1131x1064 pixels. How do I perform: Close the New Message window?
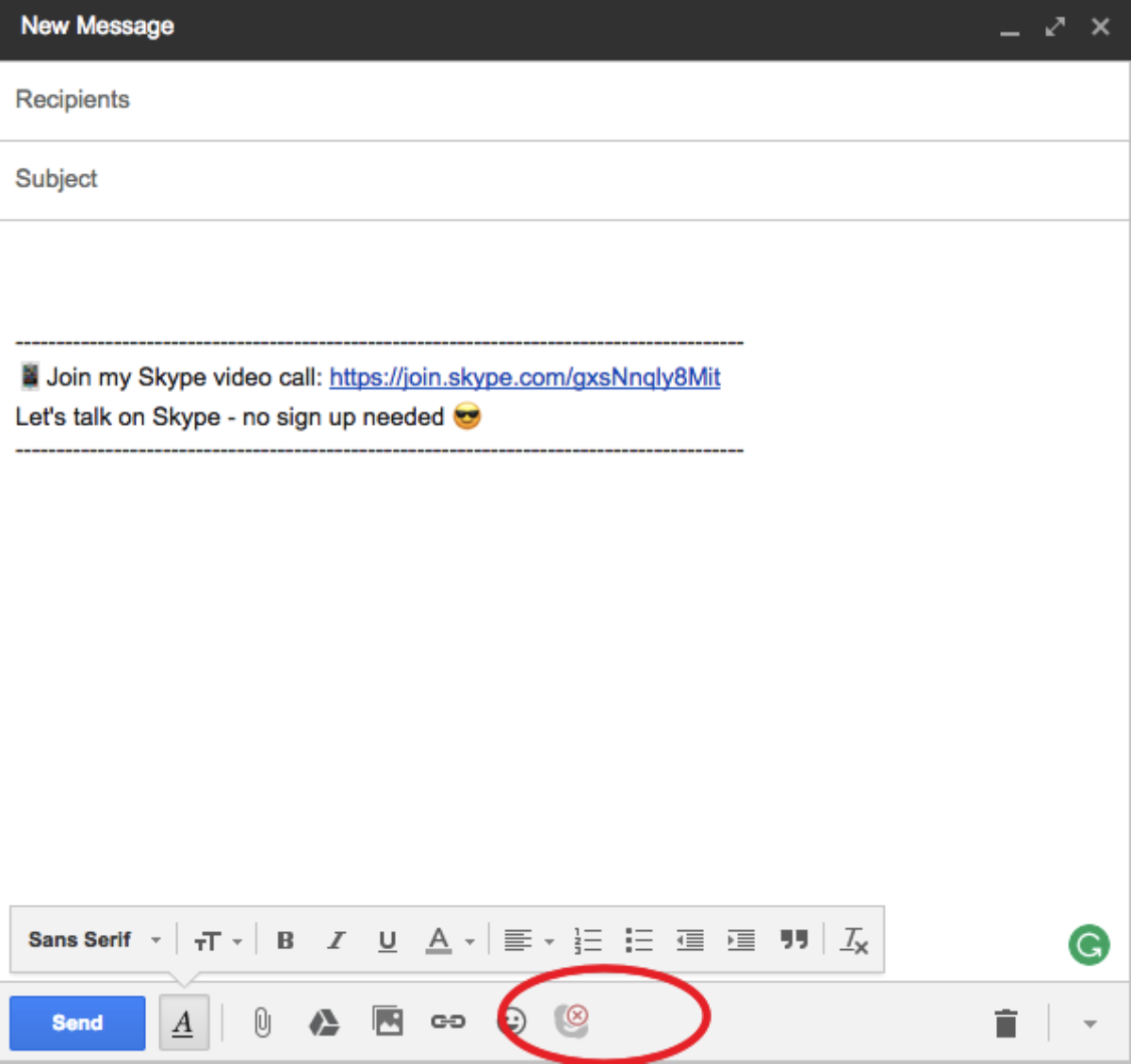(x=1100, y=26)
